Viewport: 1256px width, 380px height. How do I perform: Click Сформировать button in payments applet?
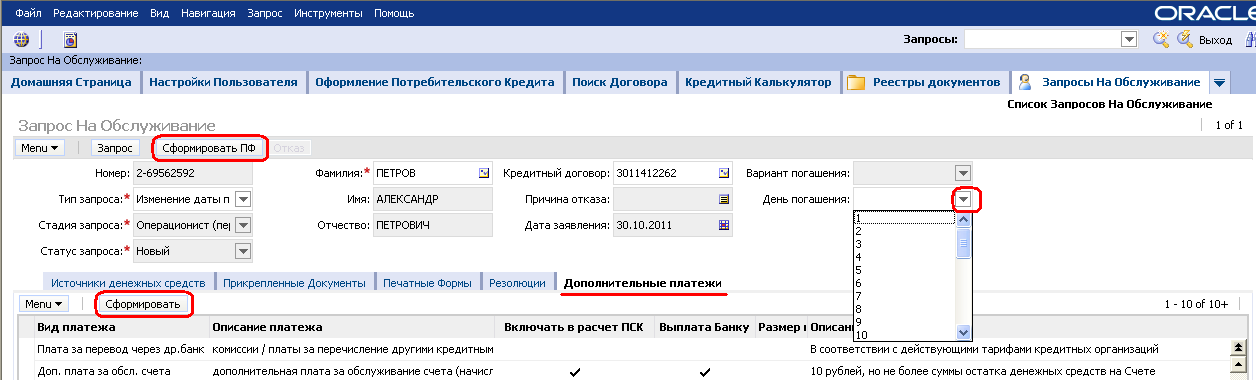coord(143,303)
